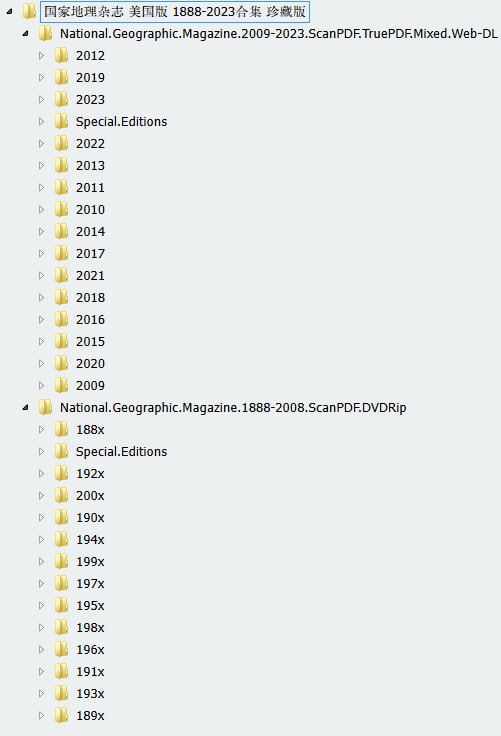Screen dimensions: 501x736
Task: Select the 195x folder label
Action: [90, 606]
